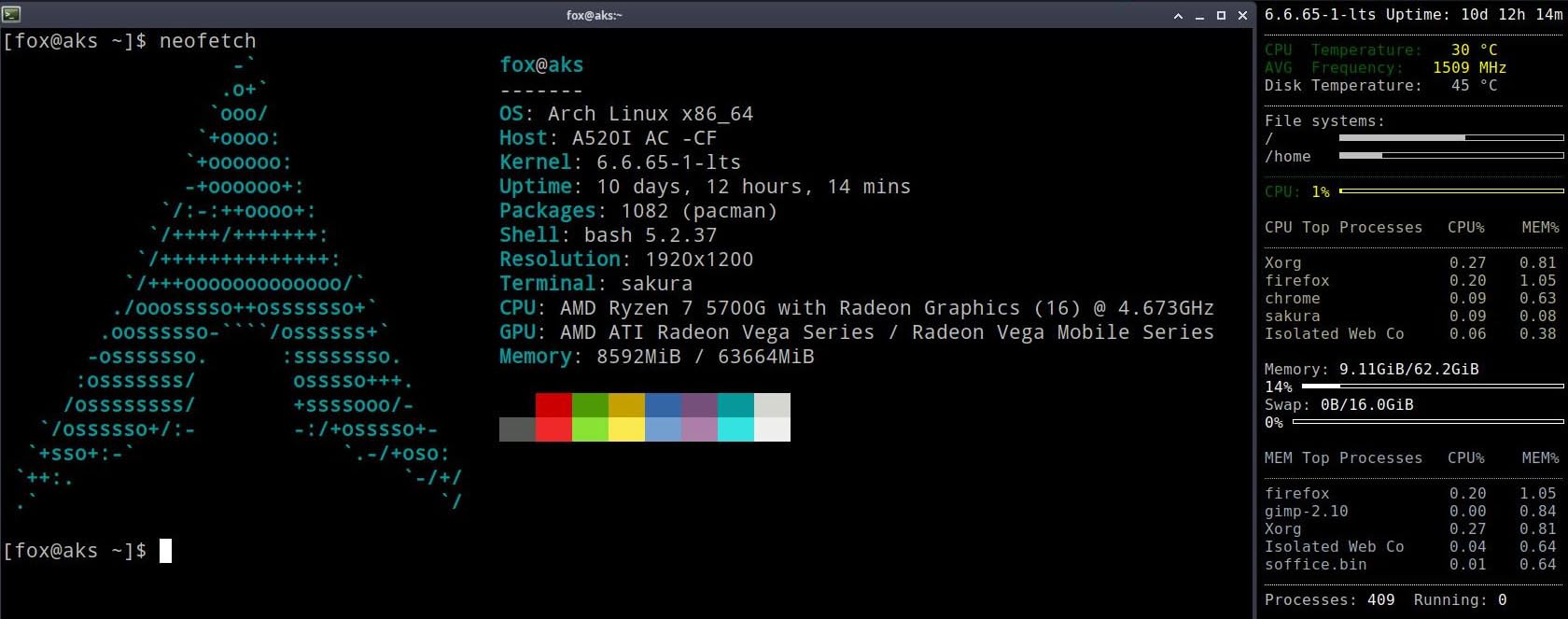Click the bright yellow color block
This screenshot has height=619, width=1568.
point(626,429)
